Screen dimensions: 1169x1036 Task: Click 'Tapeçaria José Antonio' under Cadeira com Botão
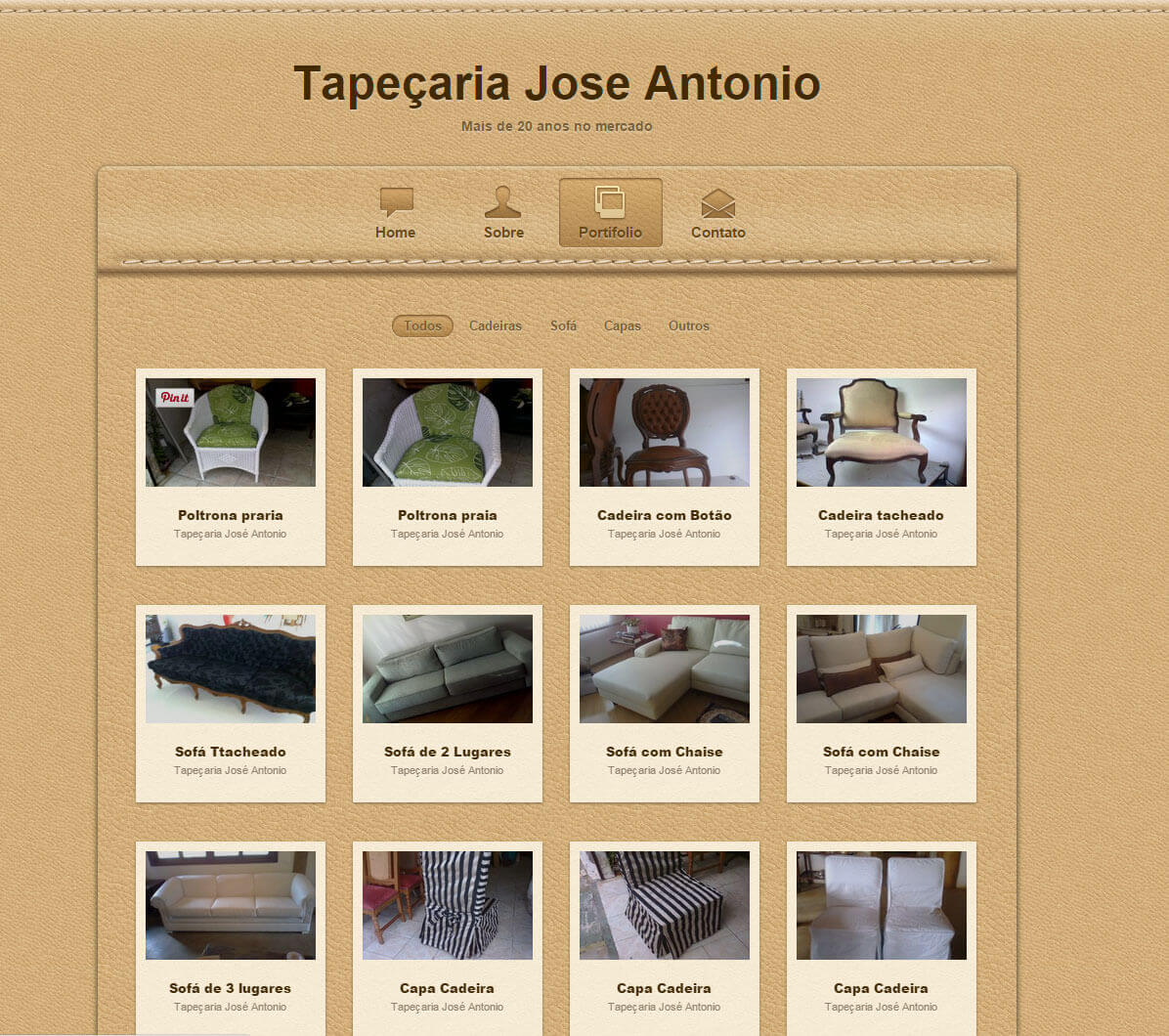[x=665, y=534]
